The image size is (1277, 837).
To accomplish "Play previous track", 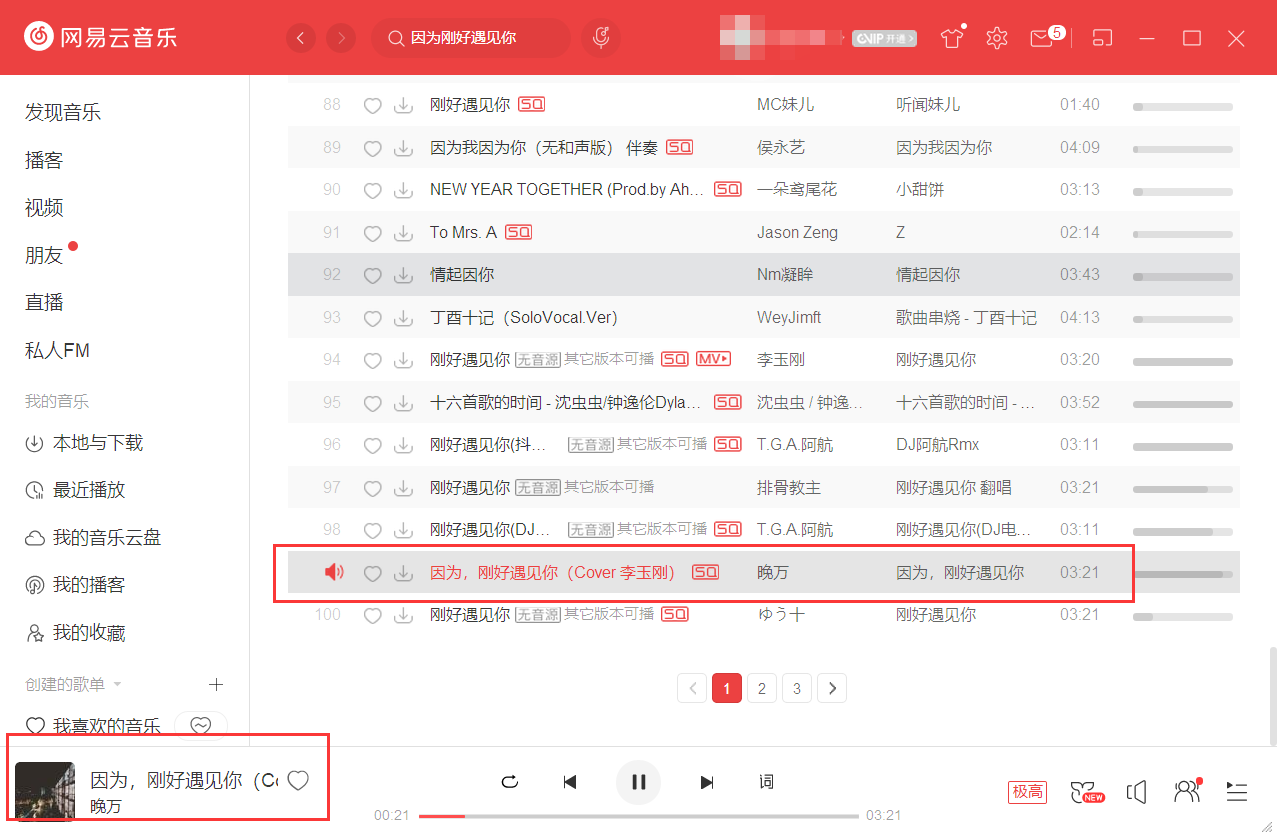I will (570, 782).
